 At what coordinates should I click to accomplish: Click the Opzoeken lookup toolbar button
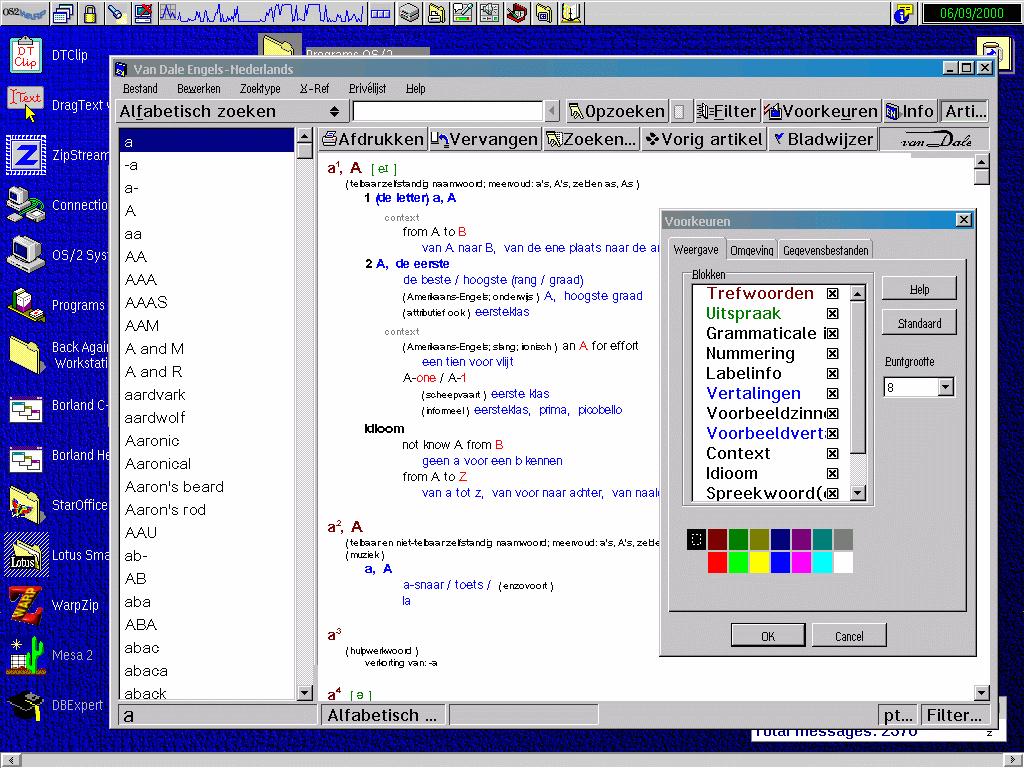point(616,112)
